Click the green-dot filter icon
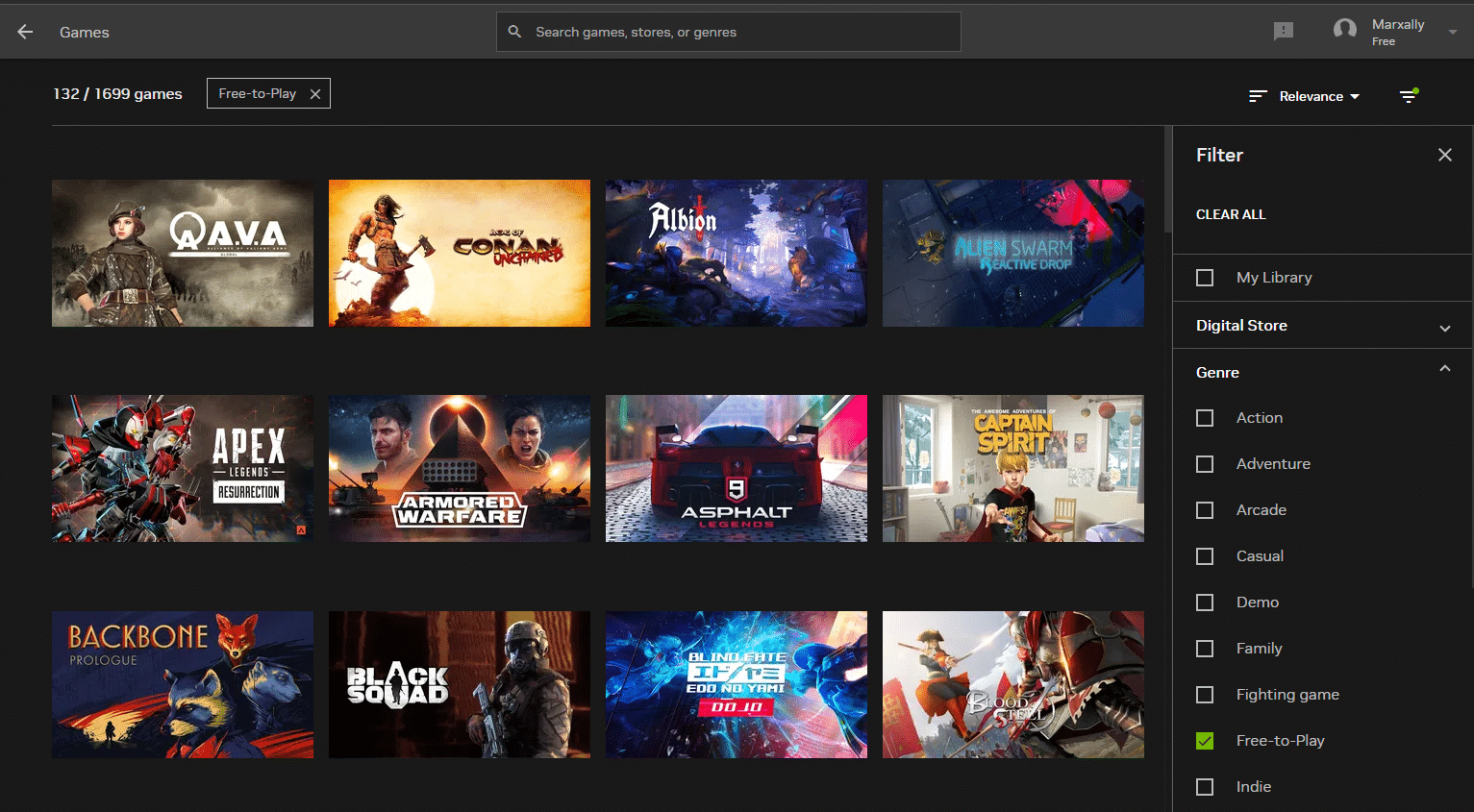Image resolution: width=1474 pixels, height=812 pixels. [1408, 96]
